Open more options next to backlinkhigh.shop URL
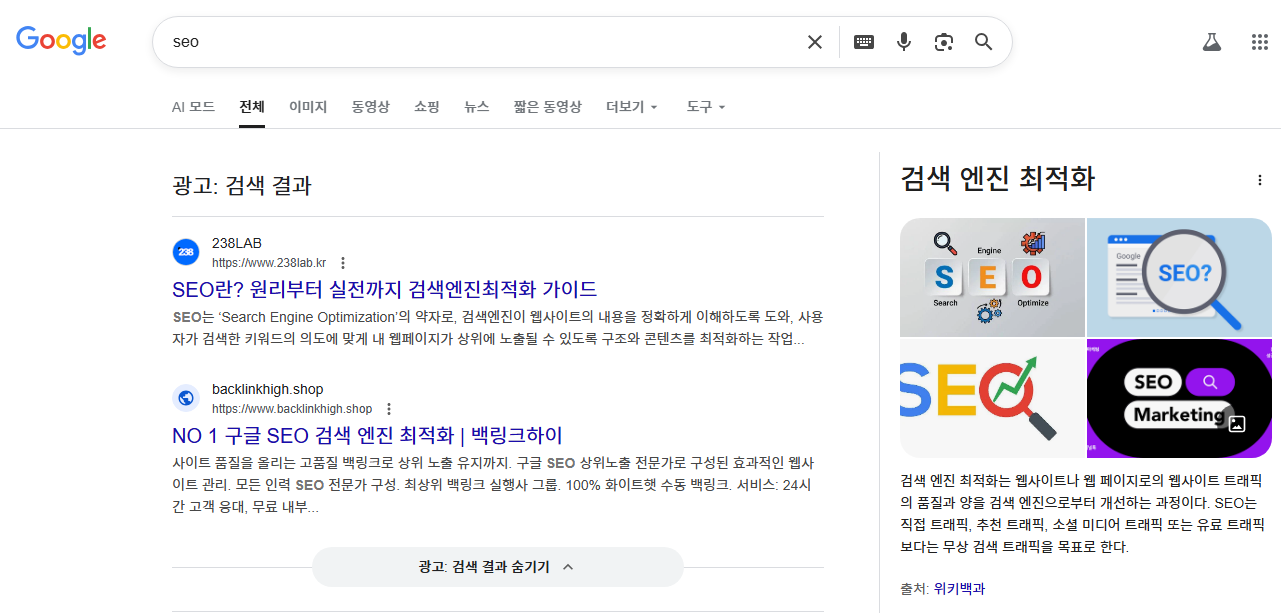The width and height of the screenshot is (1281, 613). (389, 409)
